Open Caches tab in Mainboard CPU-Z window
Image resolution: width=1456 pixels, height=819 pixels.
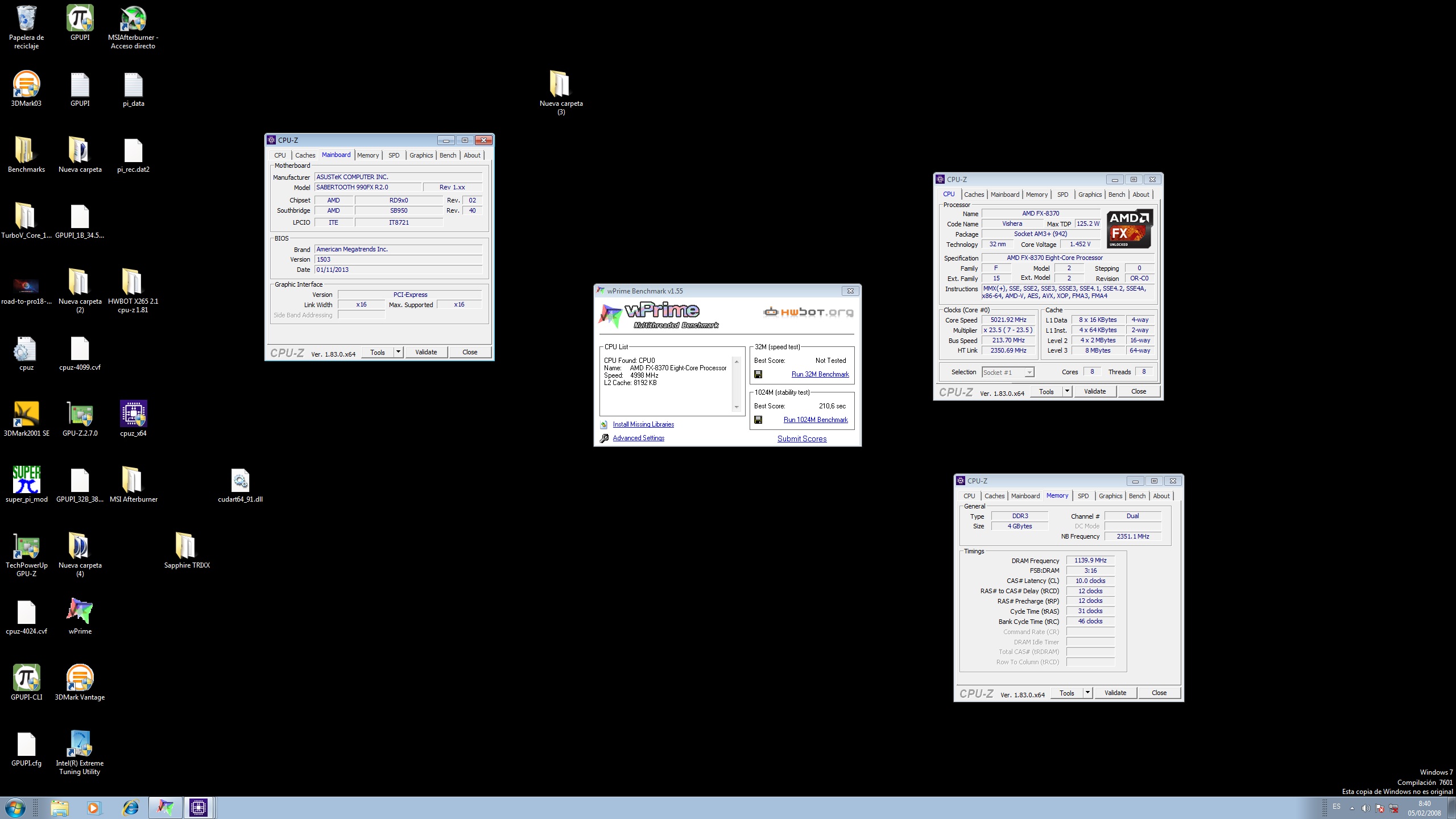(305, 155)
